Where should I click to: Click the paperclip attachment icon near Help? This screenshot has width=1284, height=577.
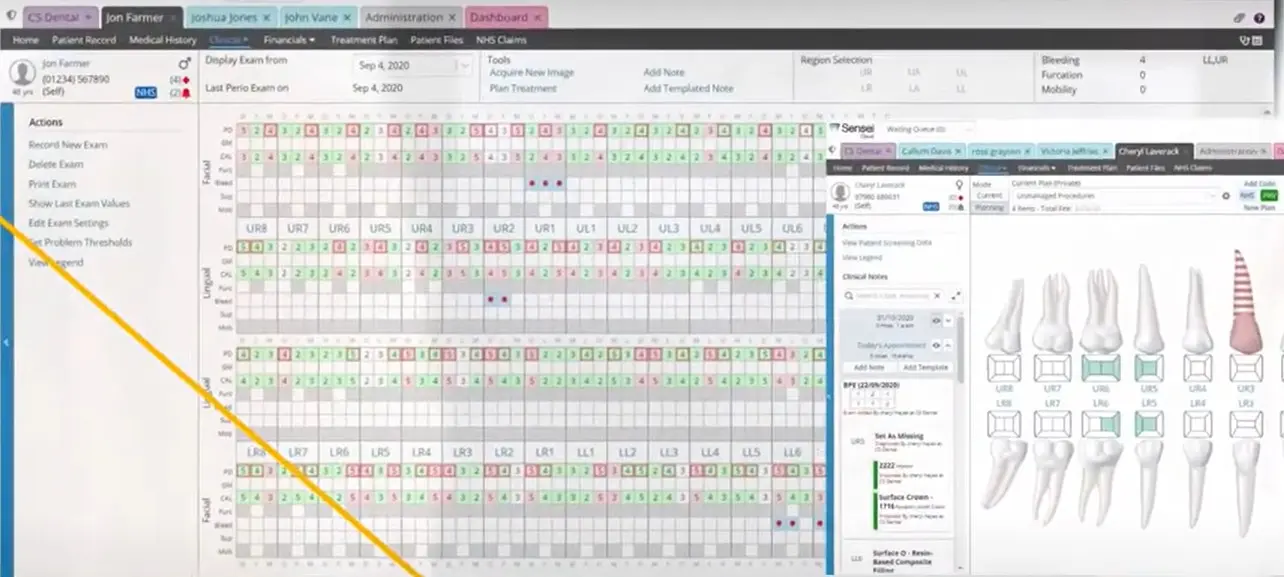click(1239, 17)
